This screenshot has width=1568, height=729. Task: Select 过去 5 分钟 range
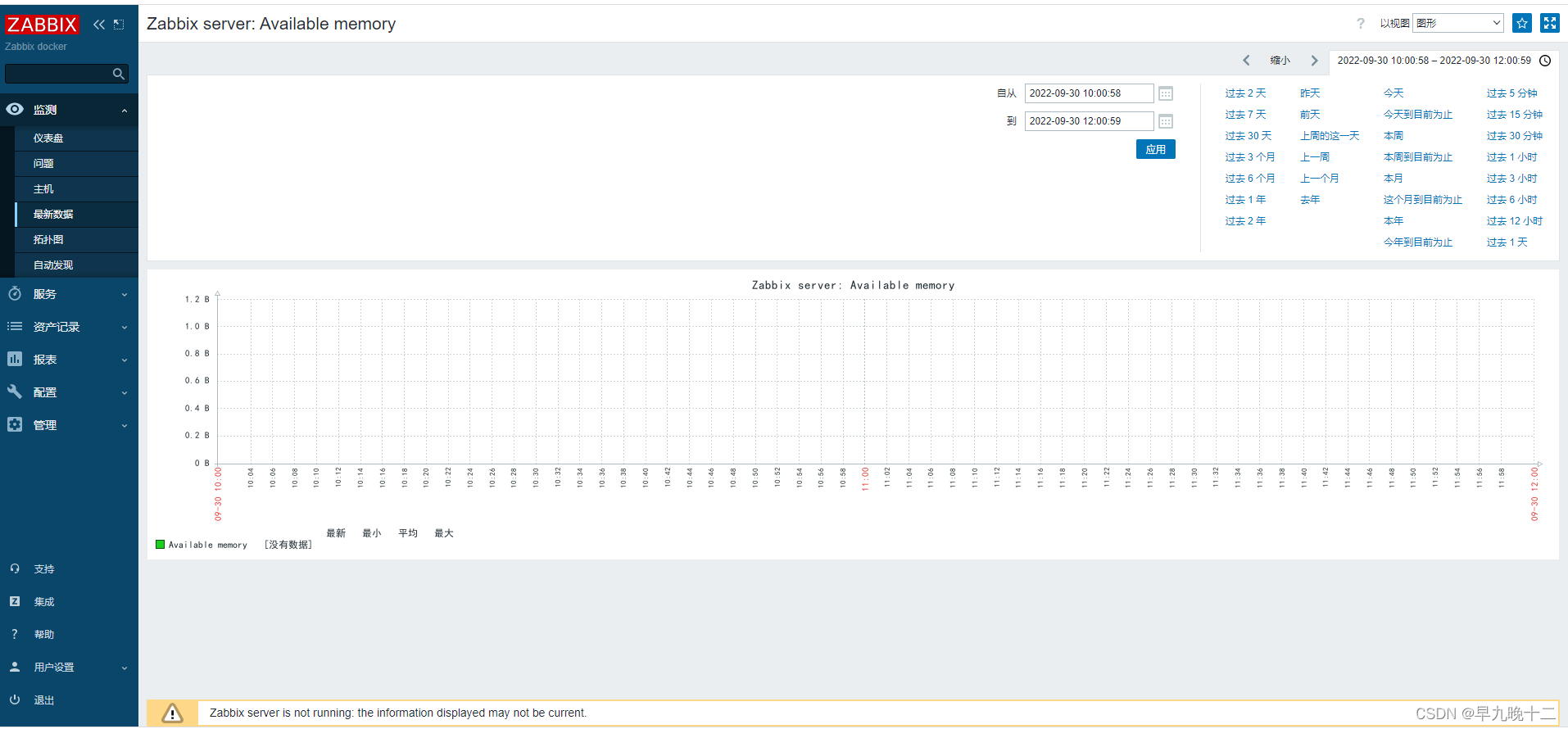(1512, 93)
